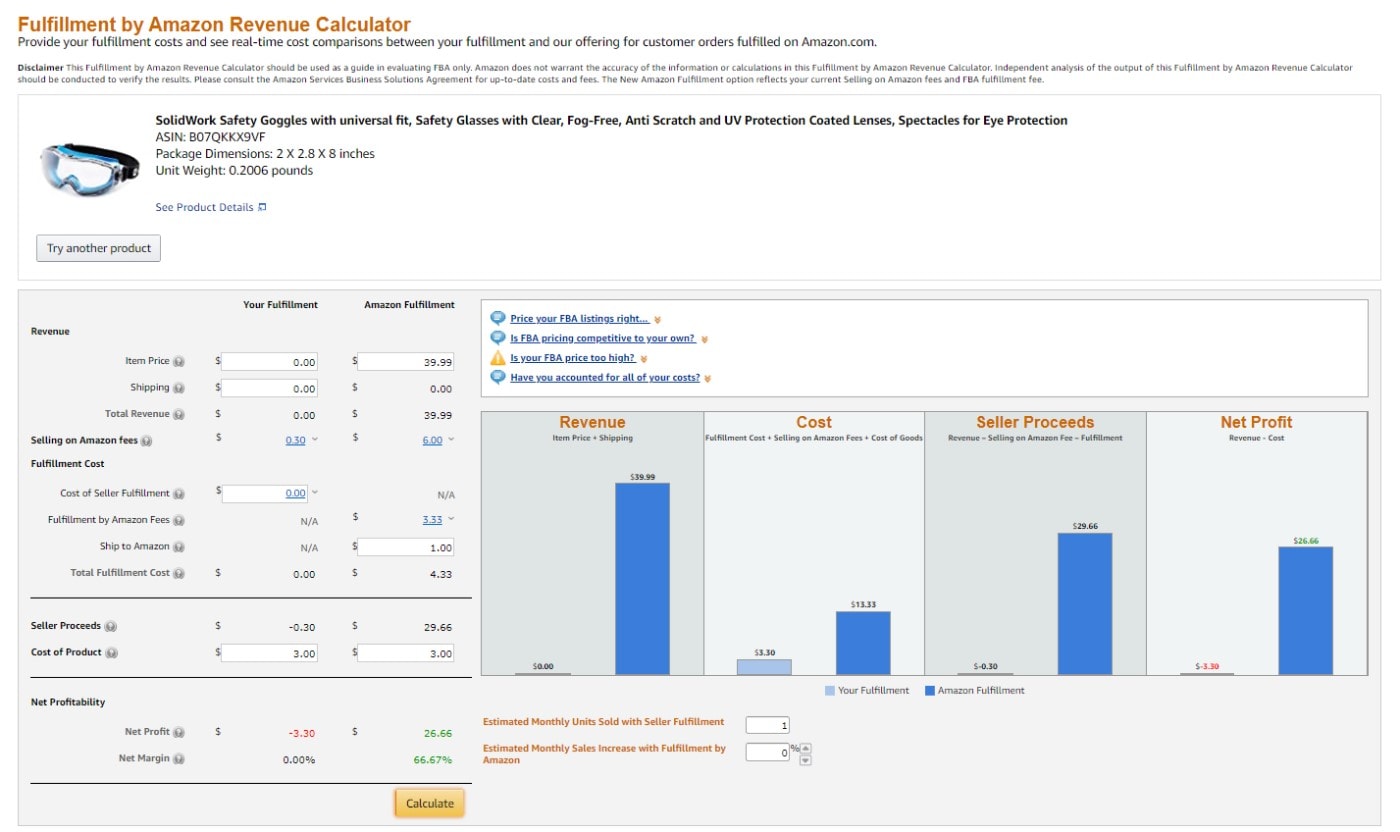Viewport: 1400px width, 832px height.
Task: Click the warning triangle icon beside FBA price too high
Action: [498, 357]
